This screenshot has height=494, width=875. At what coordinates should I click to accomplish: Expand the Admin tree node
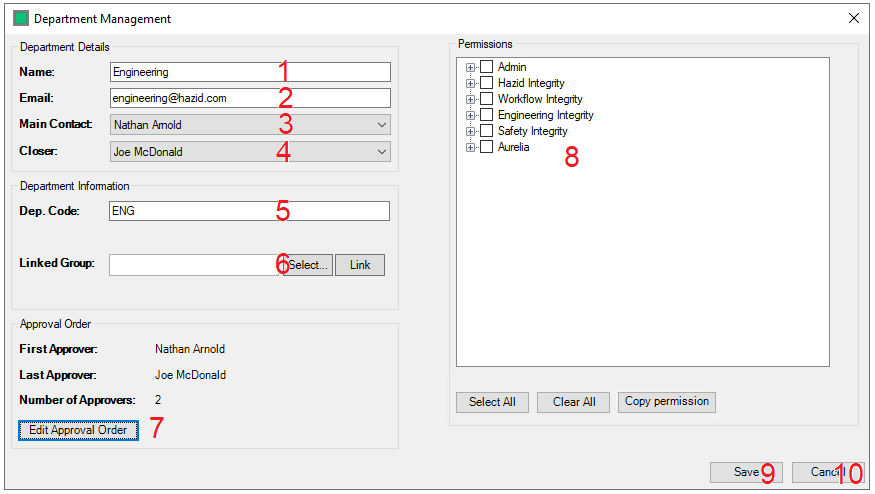pos(470,67)
